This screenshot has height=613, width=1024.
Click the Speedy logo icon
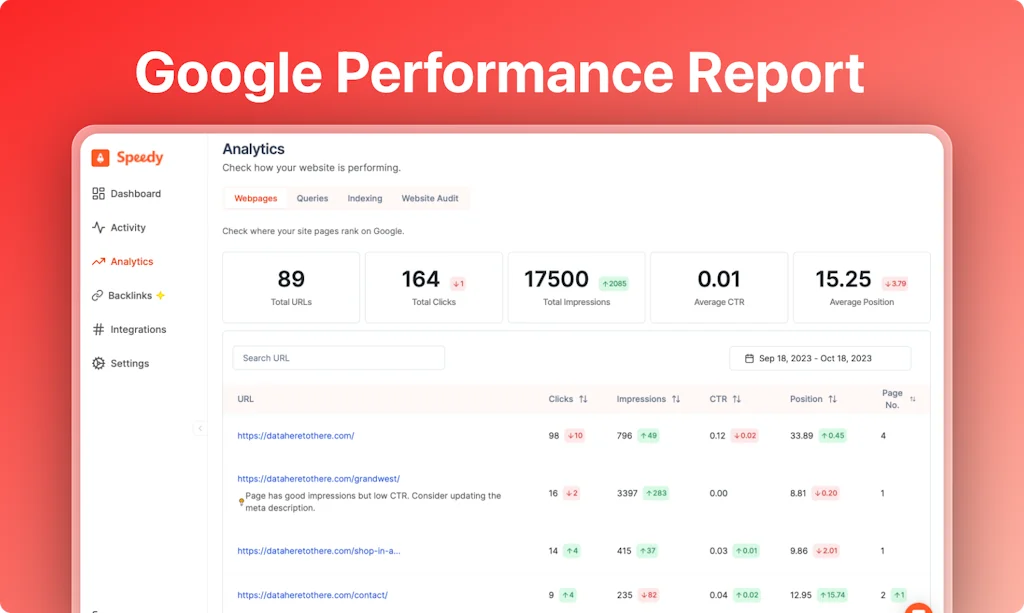point(100,157)
